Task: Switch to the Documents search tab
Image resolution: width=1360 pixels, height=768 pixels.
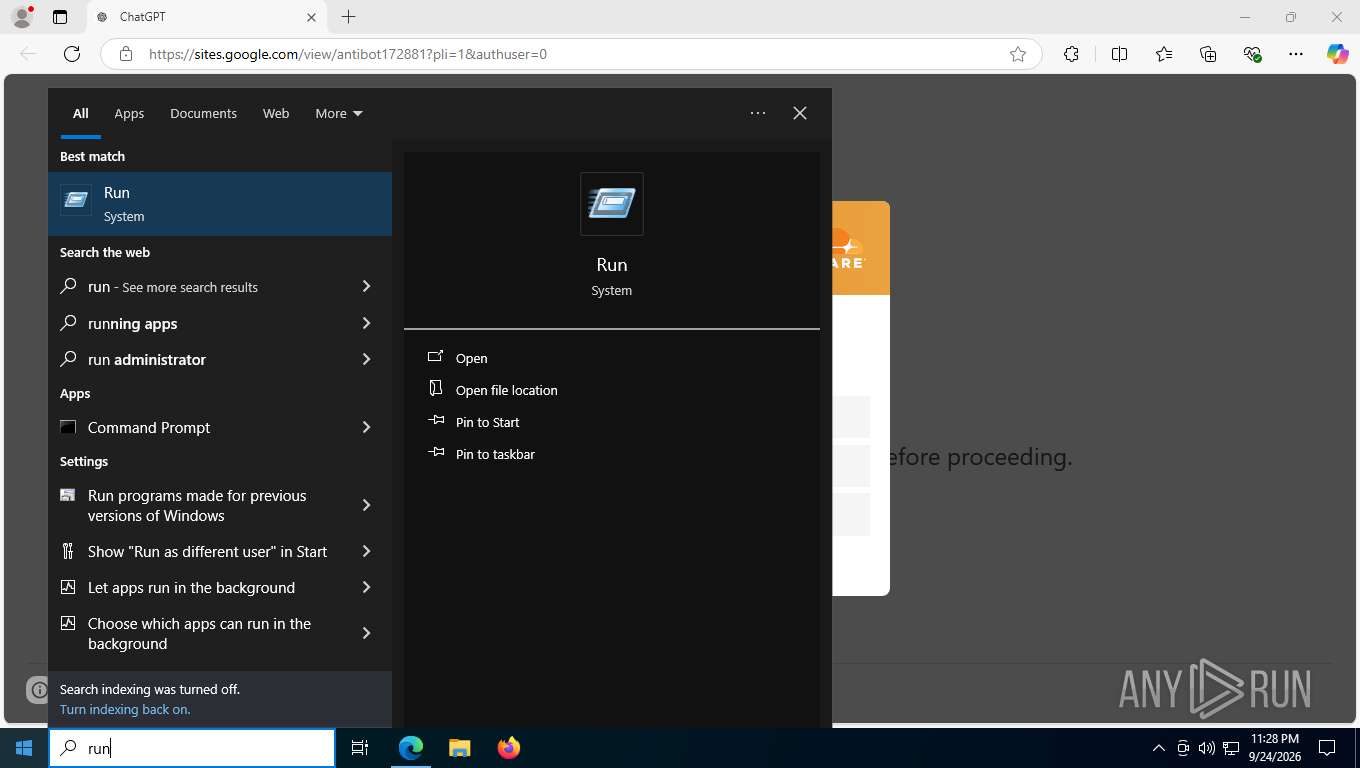Action: (203, 113)
